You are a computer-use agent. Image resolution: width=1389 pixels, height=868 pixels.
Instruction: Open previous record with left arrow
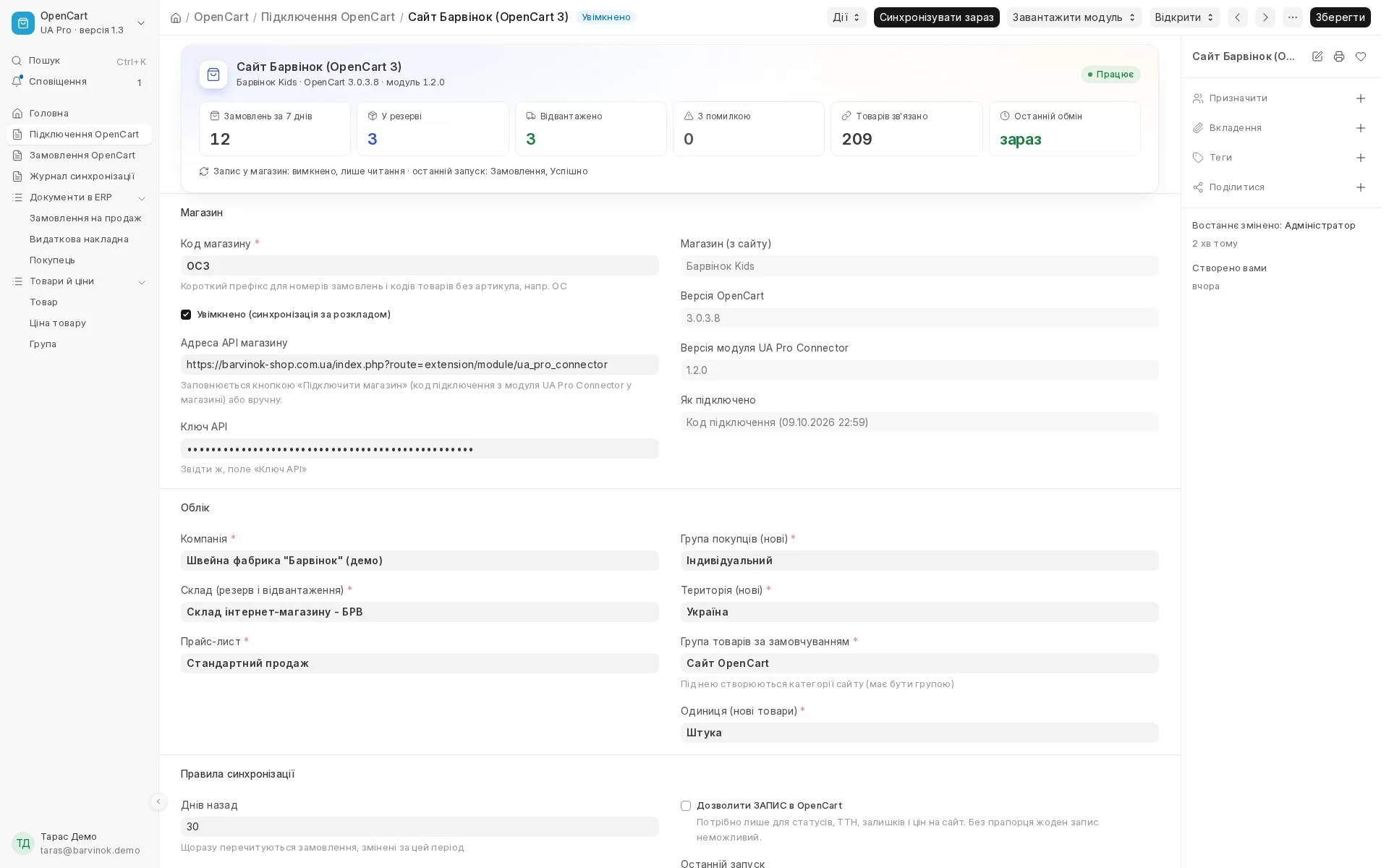tap(1238, 17)
